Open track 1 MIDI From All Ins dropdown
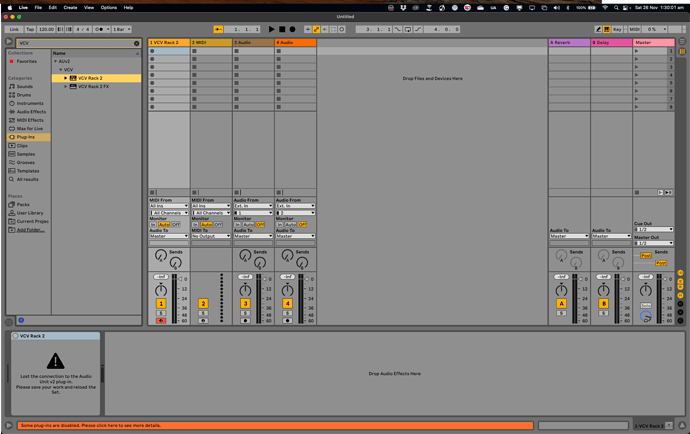 click(169, 206)
